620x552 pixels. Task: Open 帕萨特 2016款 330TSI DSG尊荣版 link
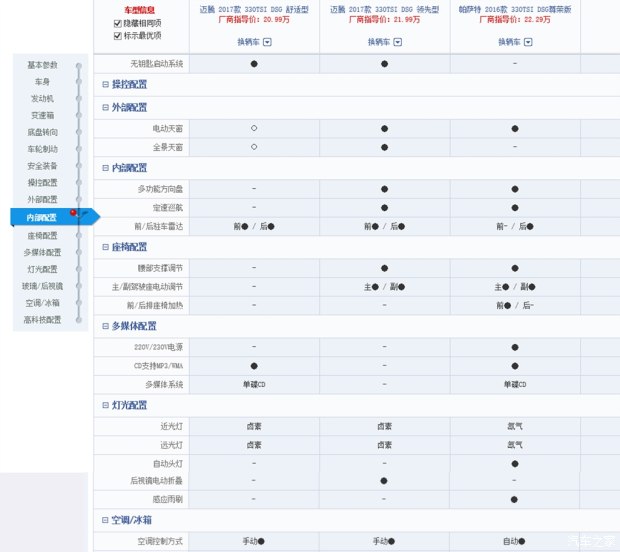tap(515, 9)
